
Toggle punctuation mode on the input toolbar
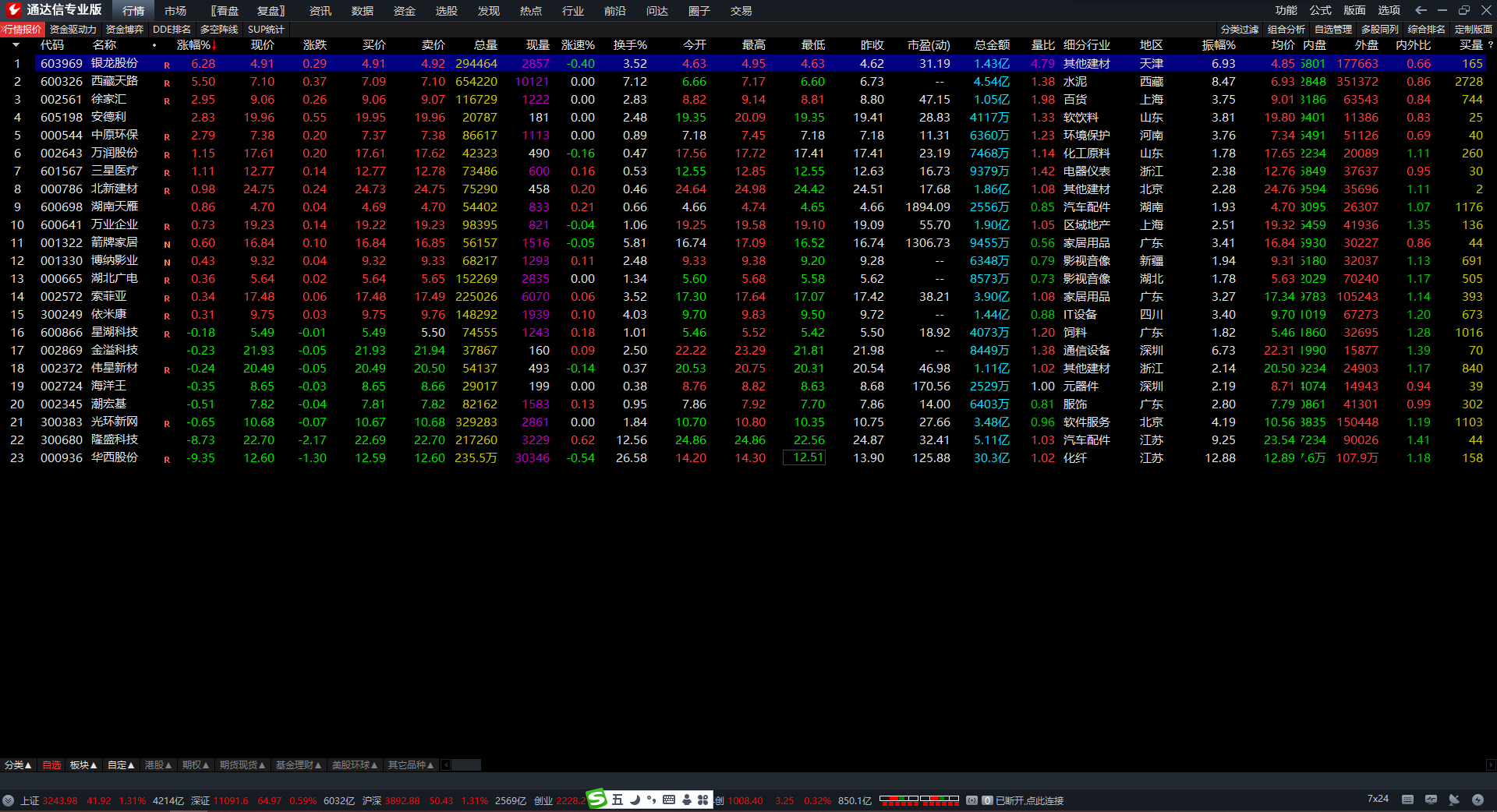coord(651,800)
